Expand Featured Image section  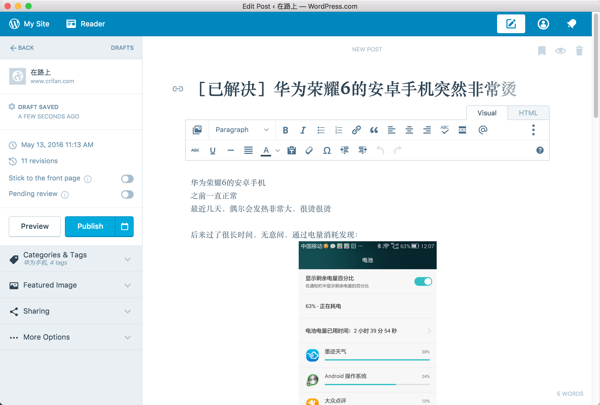pyautogui.click(x=71, y=285)
